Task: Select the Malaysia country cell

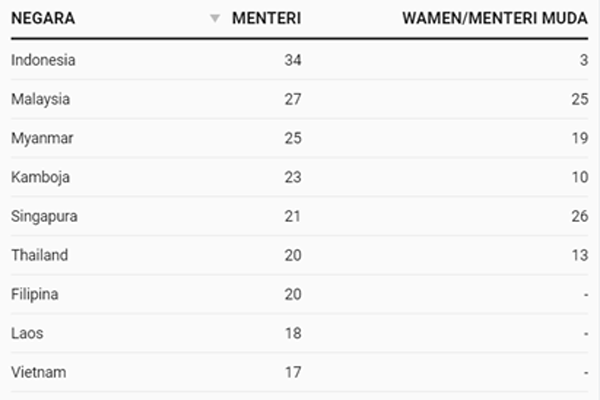Action: click(x=41, y=99)
